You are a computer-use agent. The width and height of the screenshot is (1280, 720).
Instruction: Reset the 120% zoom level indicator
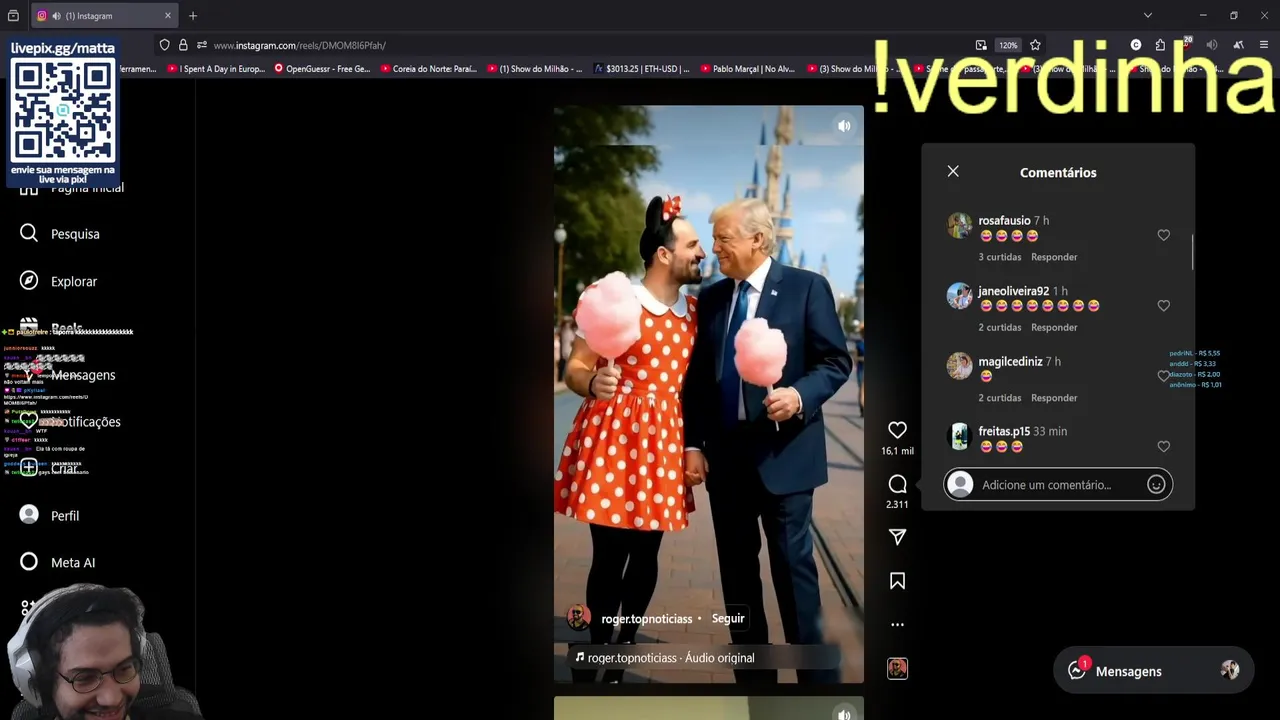coord(1008,45)
